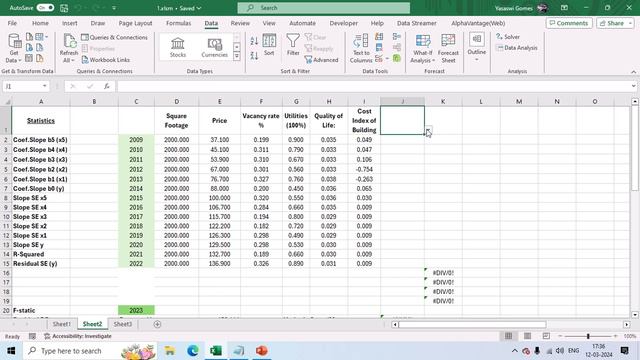Open the Windows Start menu
The width and height of the screenshot is (640, 360).
pos(11,351)
